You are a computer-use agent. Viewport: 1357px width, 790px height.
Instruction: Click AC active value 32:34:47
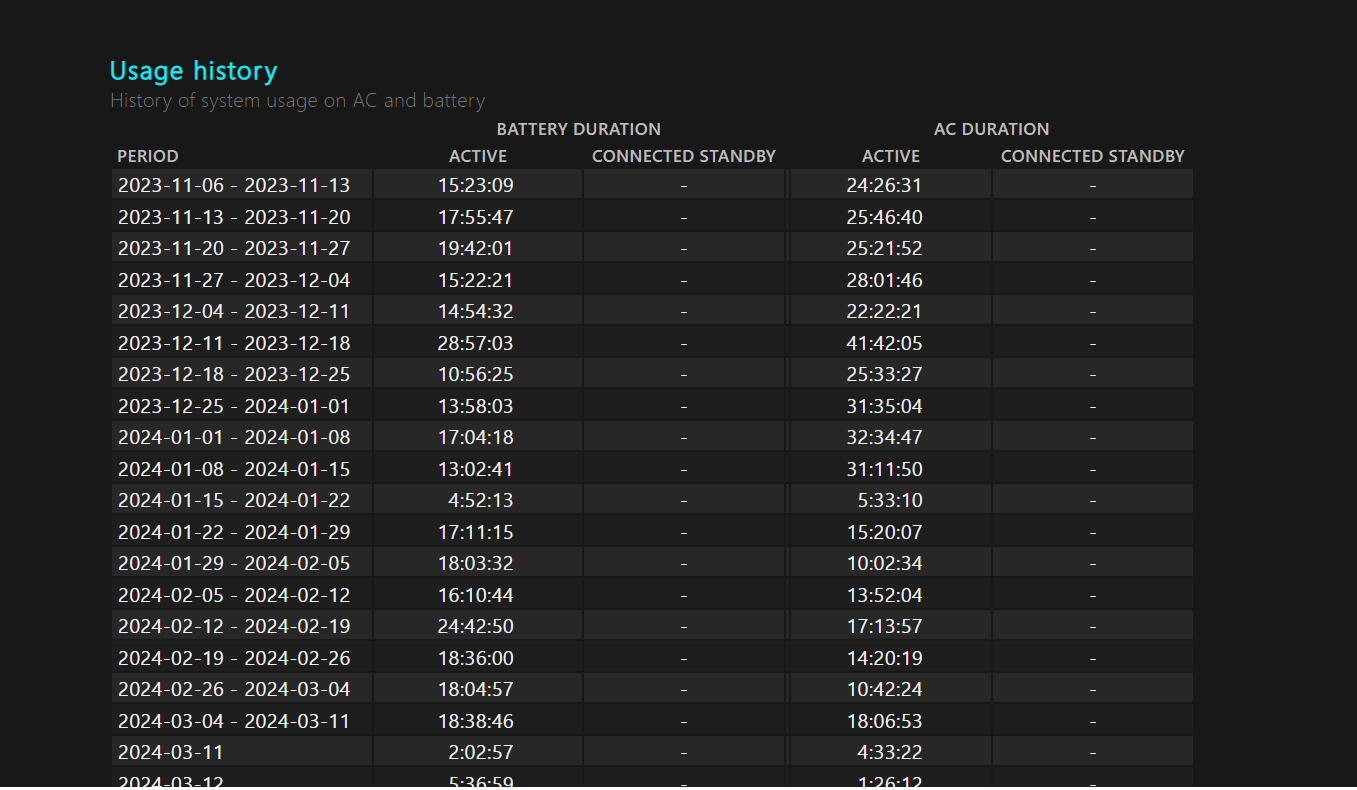coord(885,437)
